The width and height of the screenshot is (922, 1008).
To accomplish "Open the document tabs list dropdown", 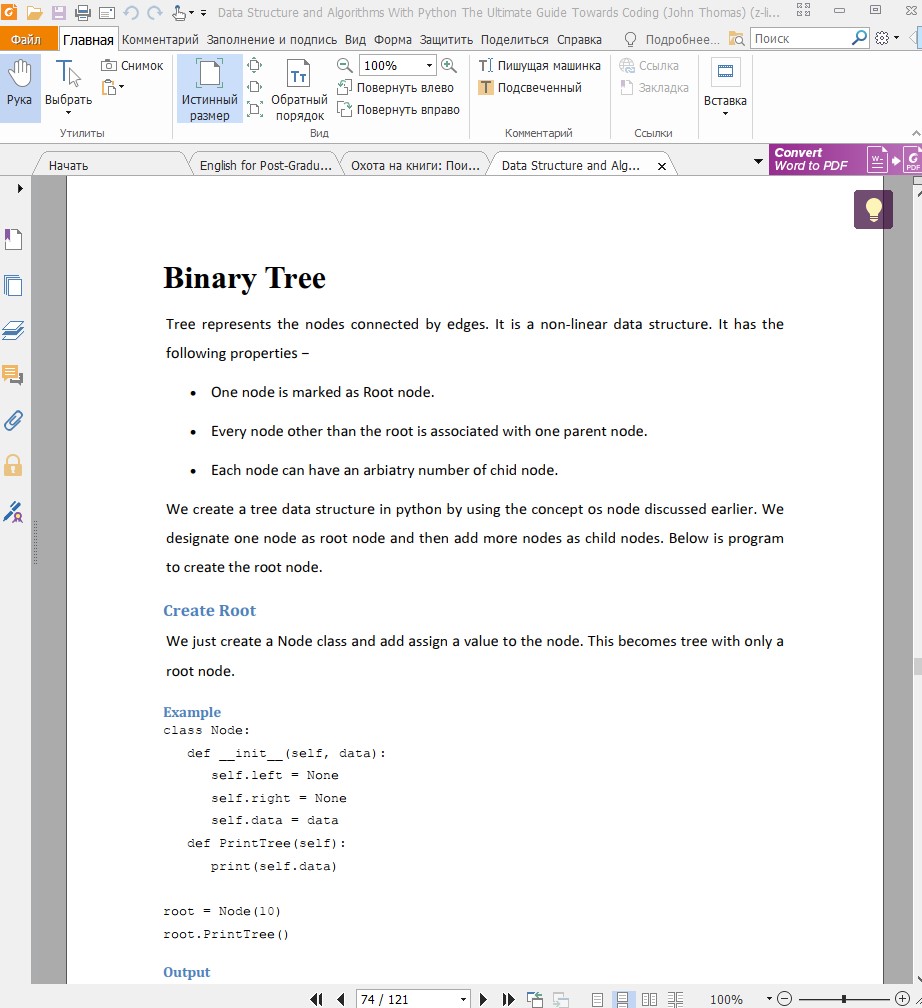I will [x=758, y=161].
